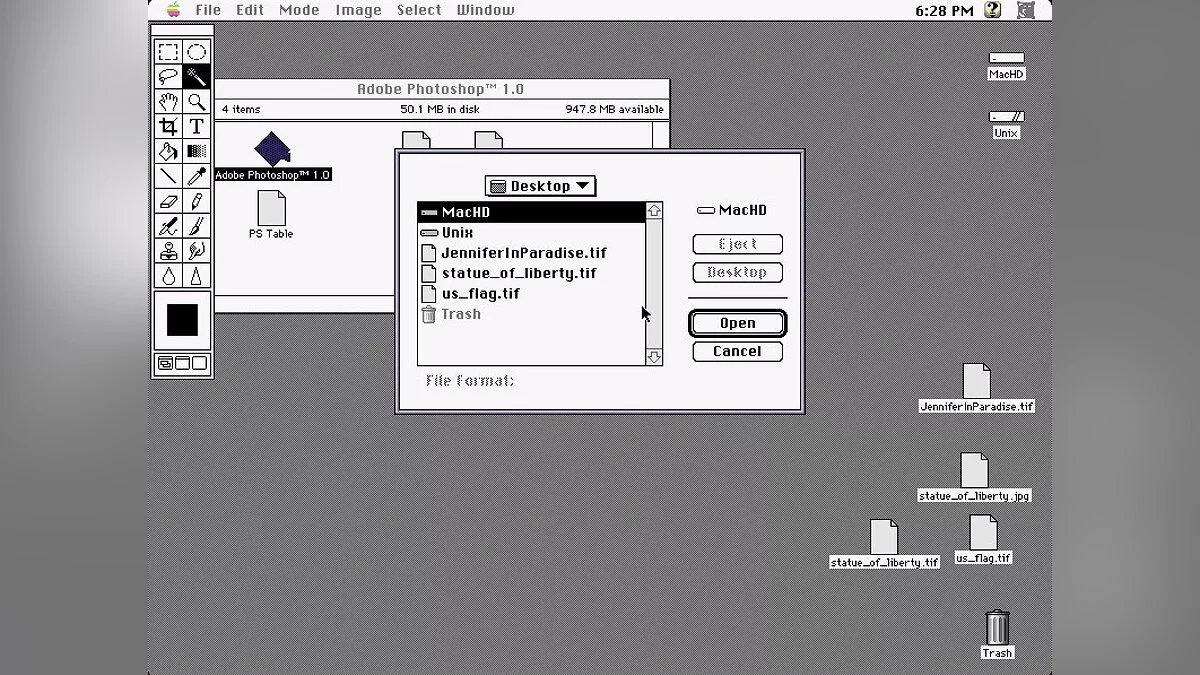
Task: Click the file list scroll down arrow
Action: click(654, 357)
